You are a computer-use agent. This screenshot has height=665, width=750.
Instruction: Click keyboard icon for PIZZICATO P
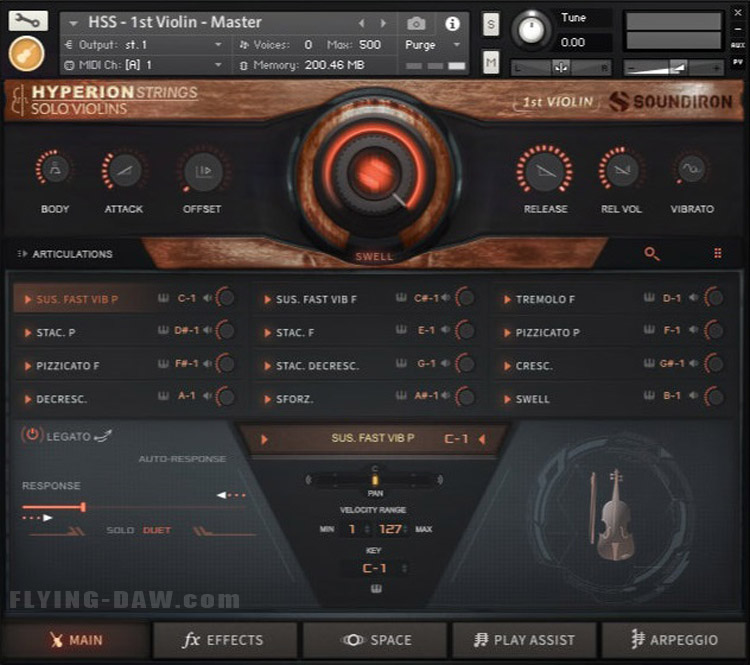649,330
